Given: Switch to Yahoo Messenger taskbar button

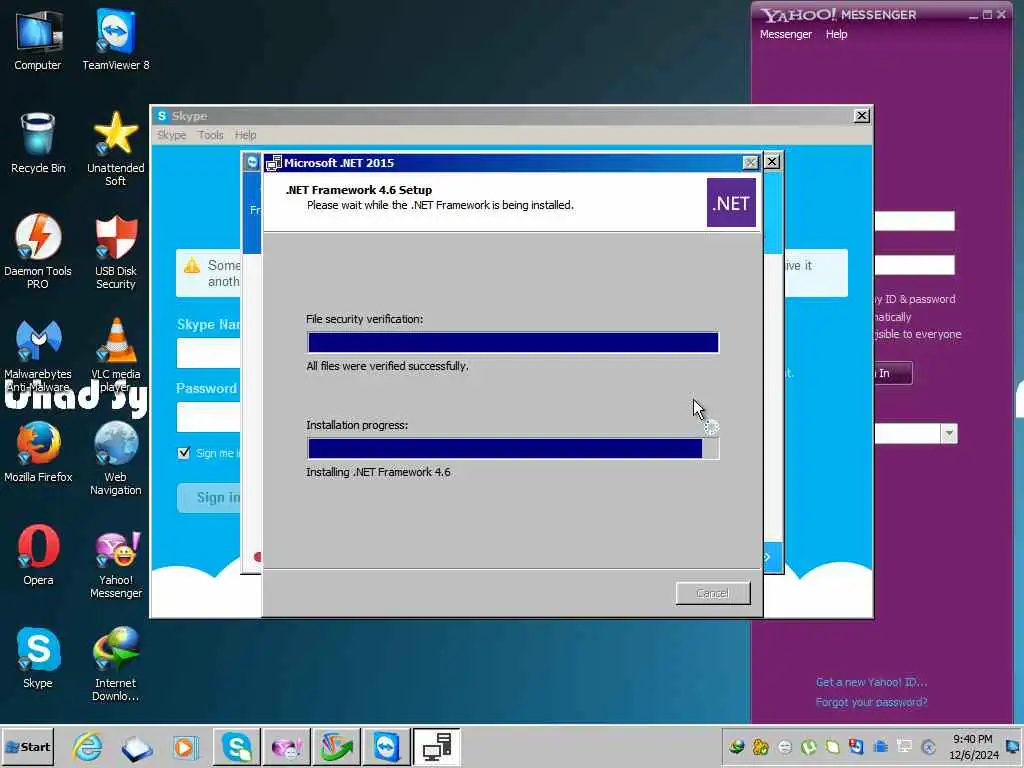Looking at the screenshot, I should point(287,747).
